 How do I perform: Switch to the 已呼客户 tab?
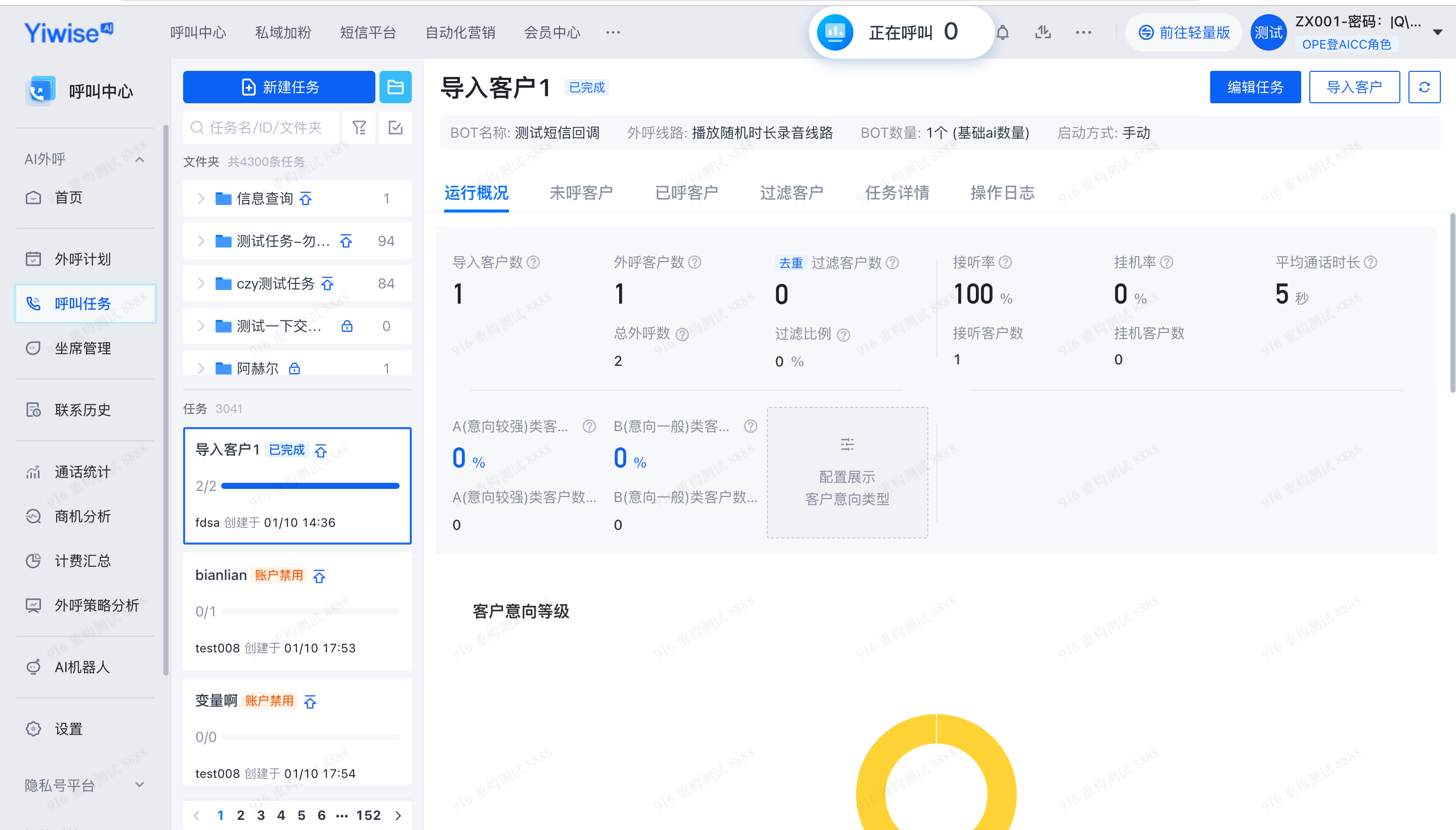[686, 193]
